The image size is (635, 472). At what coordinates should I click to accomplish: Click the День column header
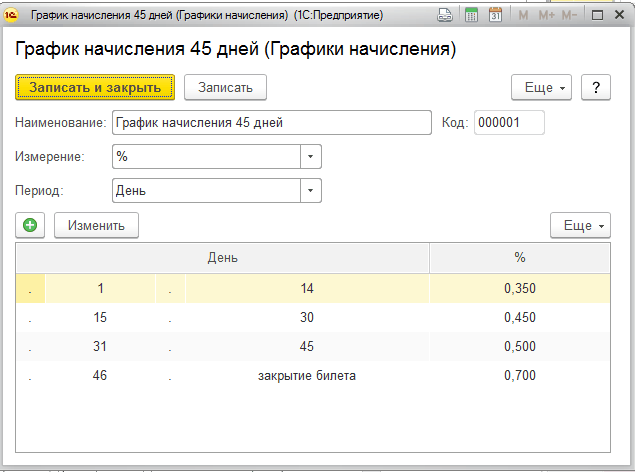point(222,257)
